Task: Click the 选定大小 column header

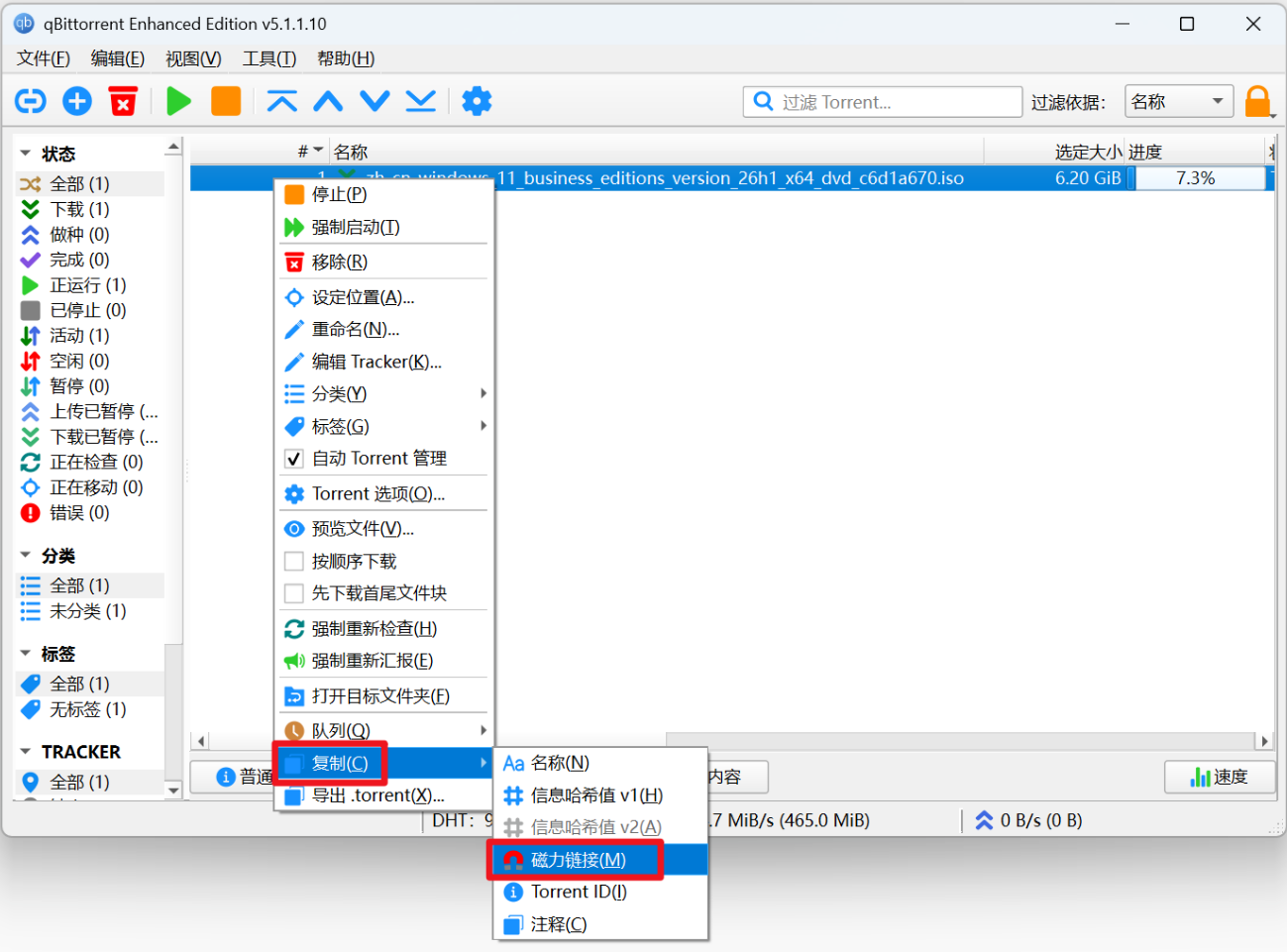Action: point(1054,152)
